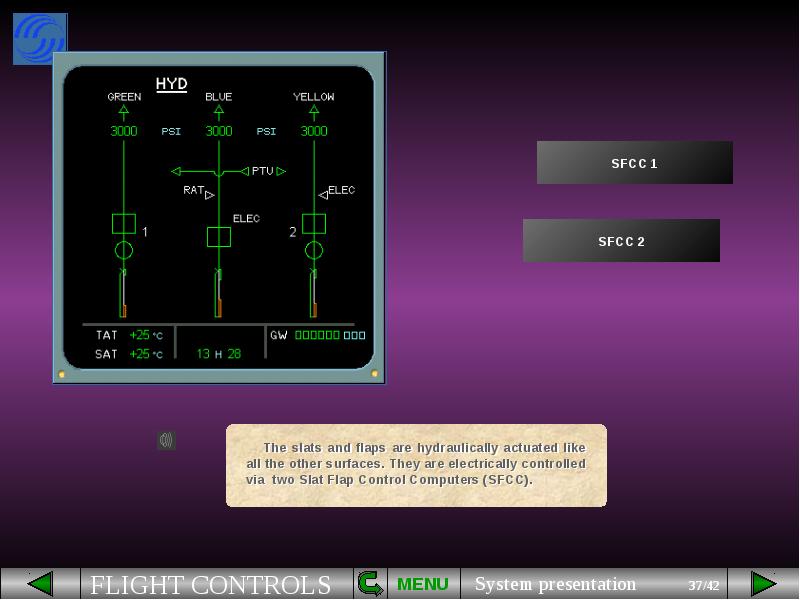Click the green system fire valve circle

click(123, 250)
